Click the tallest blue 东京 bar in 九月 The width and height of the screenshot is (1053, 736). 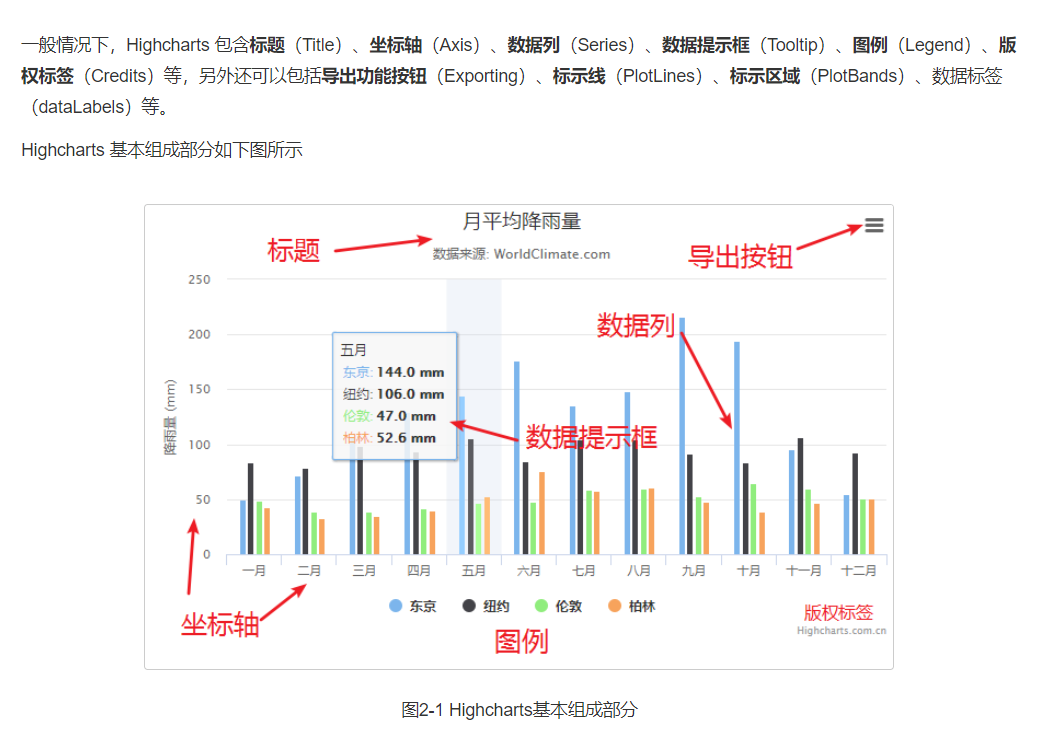[x=682, y=436]
